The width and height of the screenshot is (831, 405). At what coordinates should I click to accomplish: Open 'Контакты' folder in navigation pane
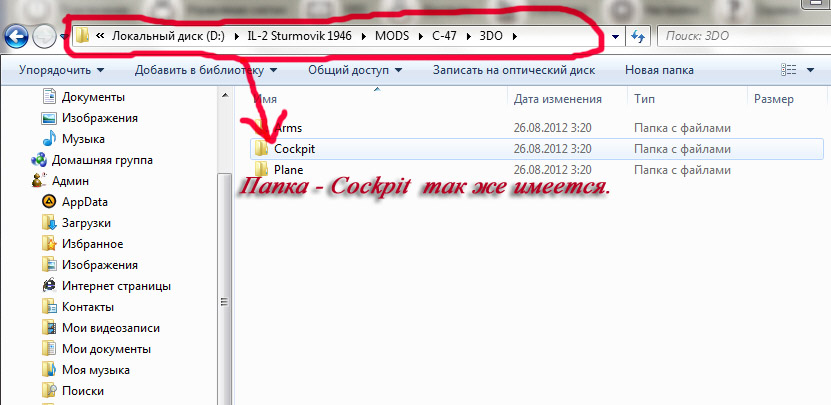pyautogui.click(x=88, y=307)
